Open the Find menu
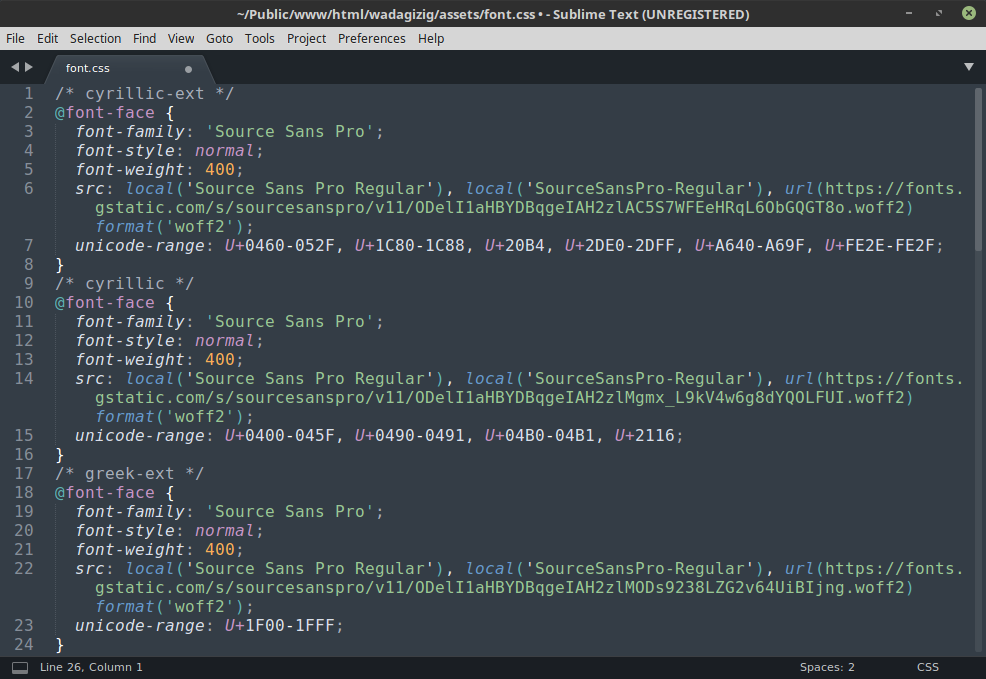 (x=145, y=38)
